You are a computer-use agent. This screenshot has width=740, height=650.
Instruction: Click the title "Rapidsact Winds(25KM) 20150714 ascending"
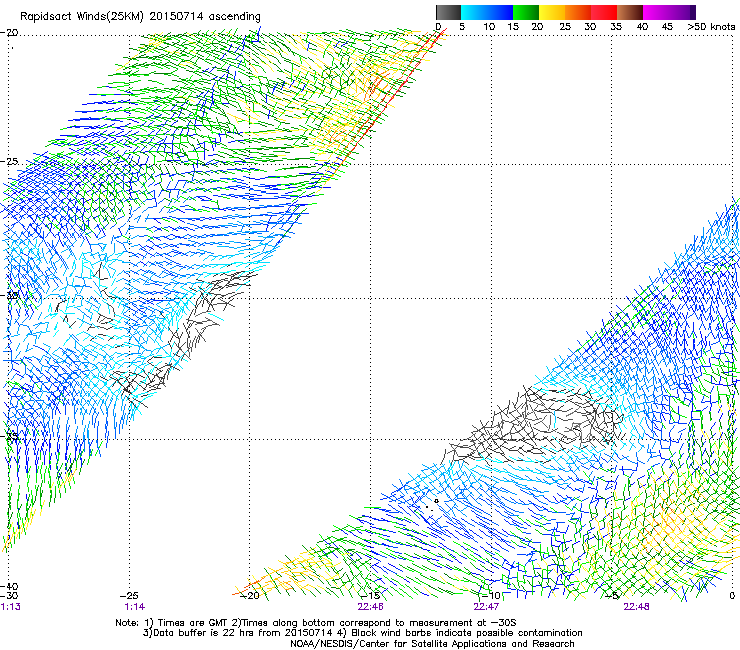140,17
